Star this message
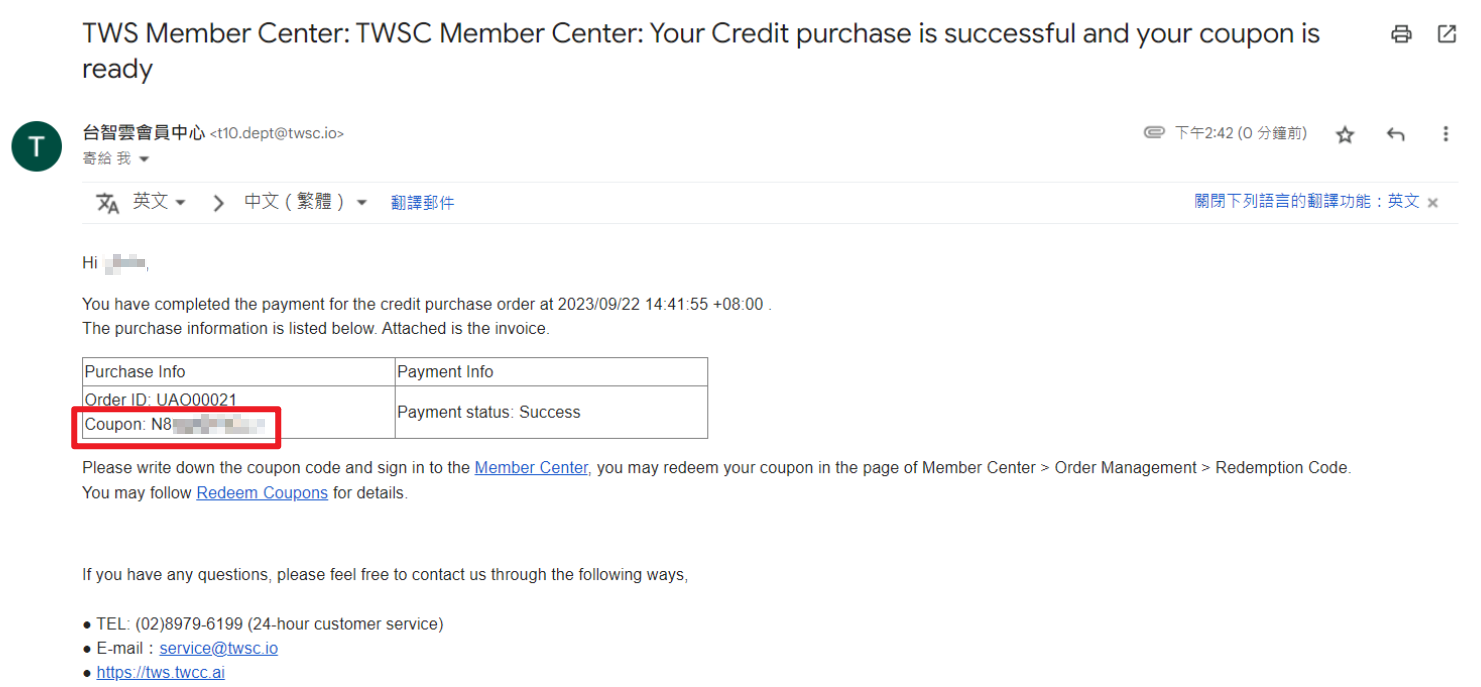The image size is (1481, 687). 1345,134
